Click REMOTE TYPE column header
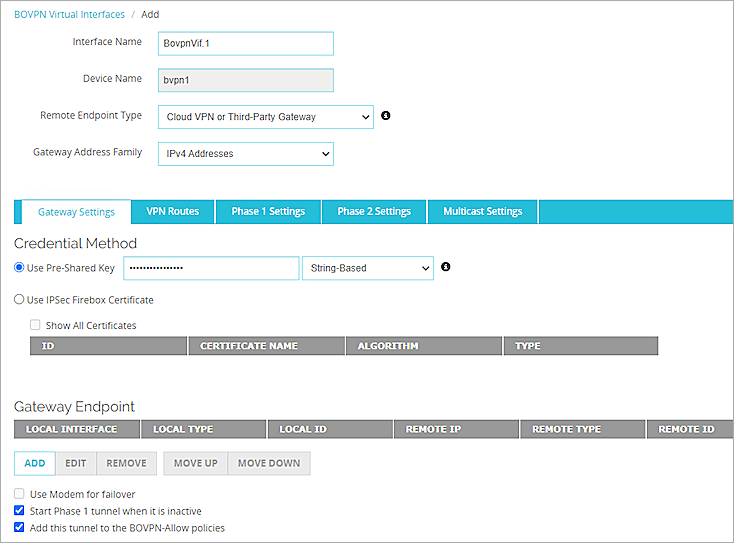This screenshot has width=734, height=543. [x=583, y=429]
